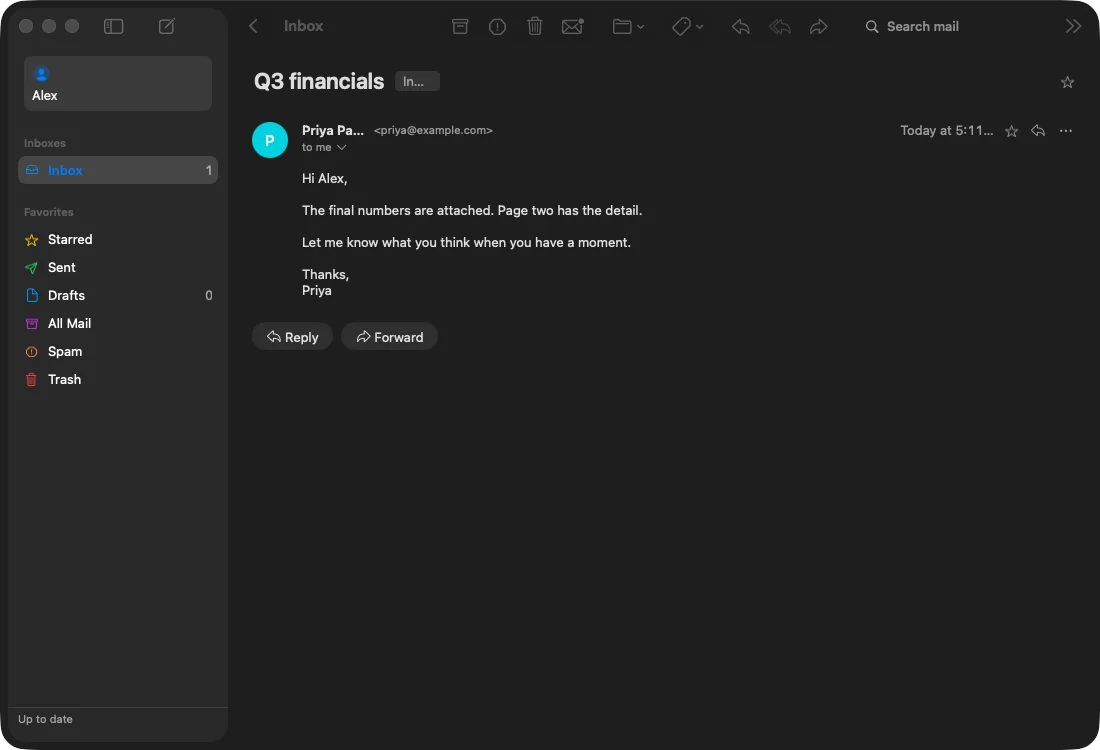Screen dimensions: 1100x750
Task: Click sender email priya@example.com
Action: [x=433, y=130]
